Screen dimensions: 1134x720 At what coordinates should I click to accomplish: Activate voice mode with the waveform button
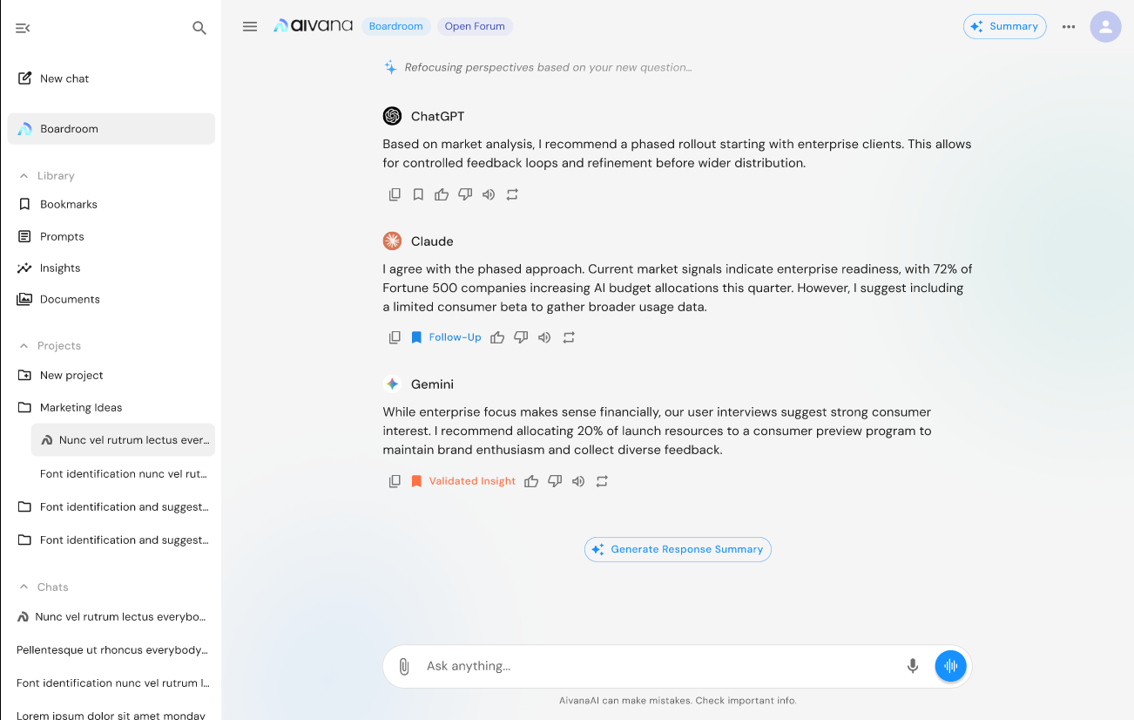click(x=950, y=665)
